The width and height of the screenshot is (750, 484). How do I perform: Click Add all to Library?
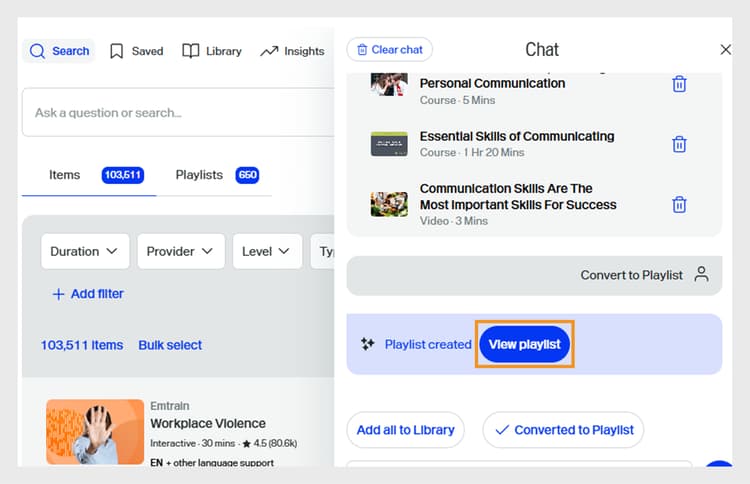pyautogui.click(x=405, y=430)
